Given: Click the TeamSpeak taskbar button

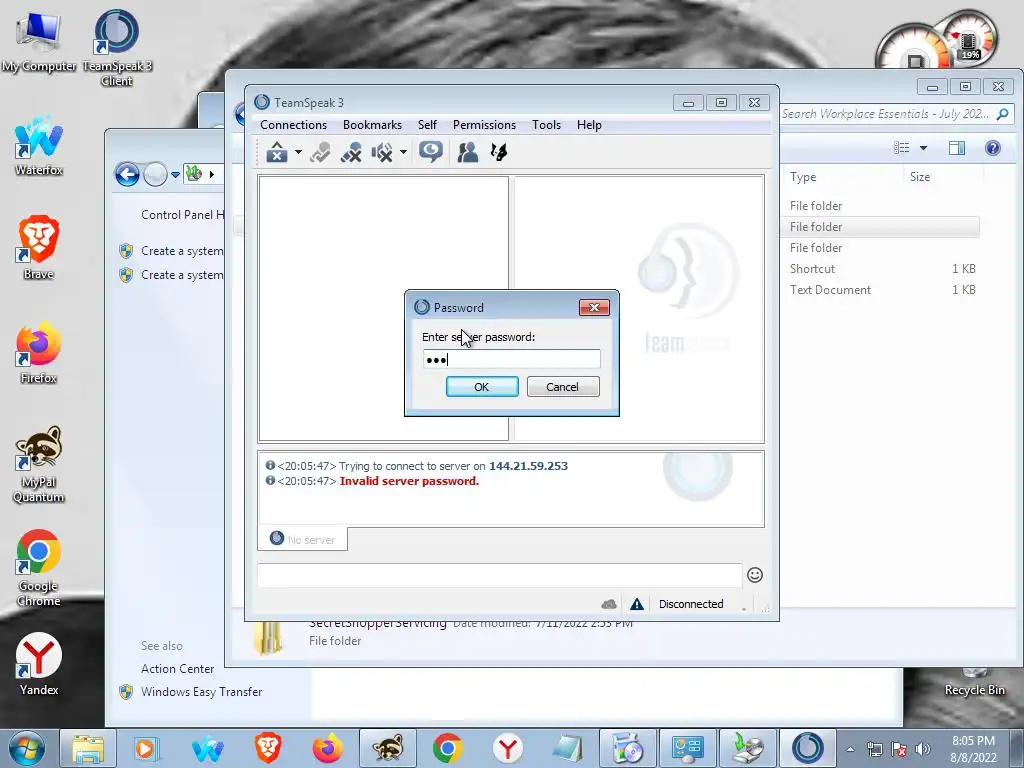Looking at the screenshot, I should pos(807,748).
